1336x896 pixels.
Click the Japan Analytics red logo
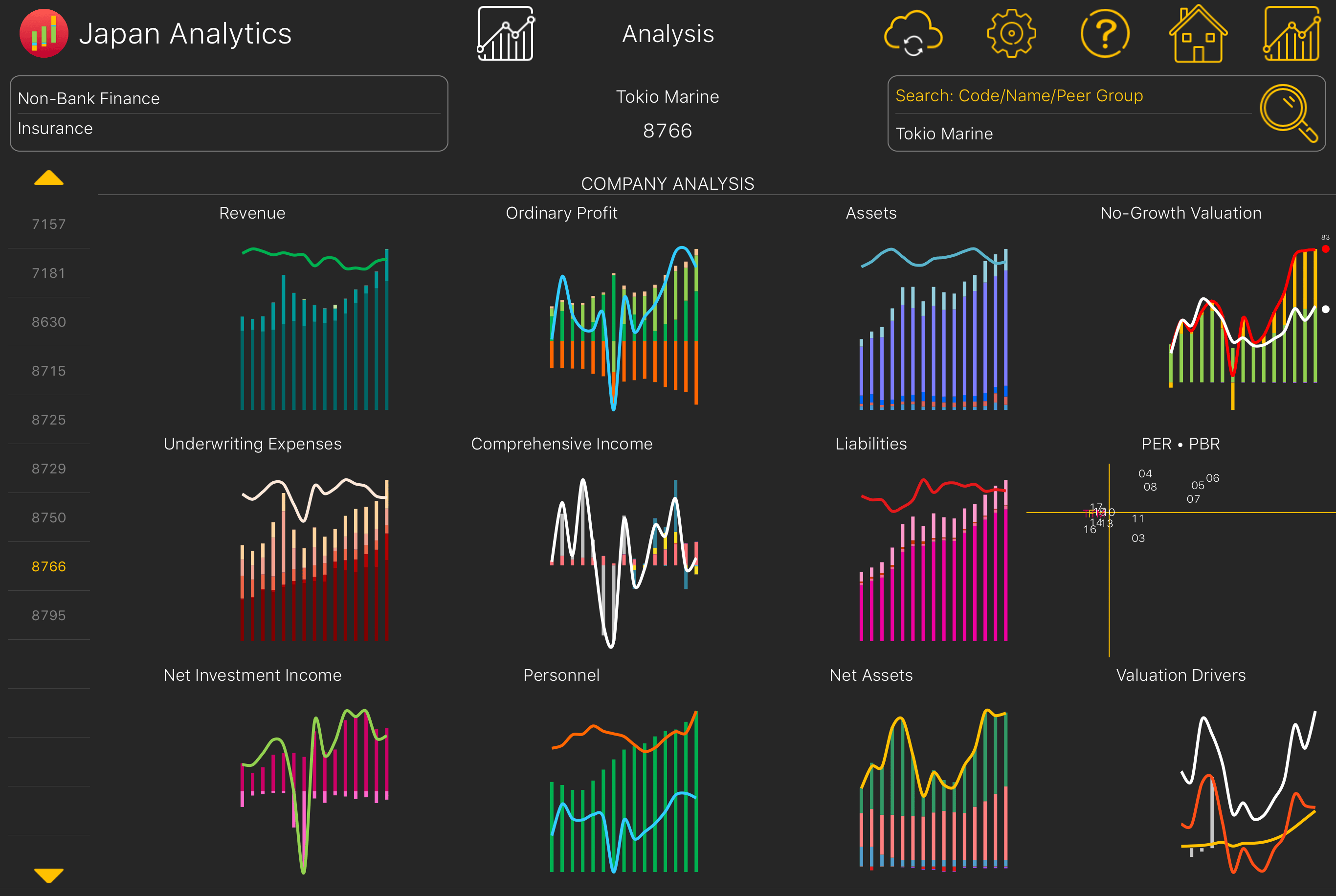pos(44,33)
